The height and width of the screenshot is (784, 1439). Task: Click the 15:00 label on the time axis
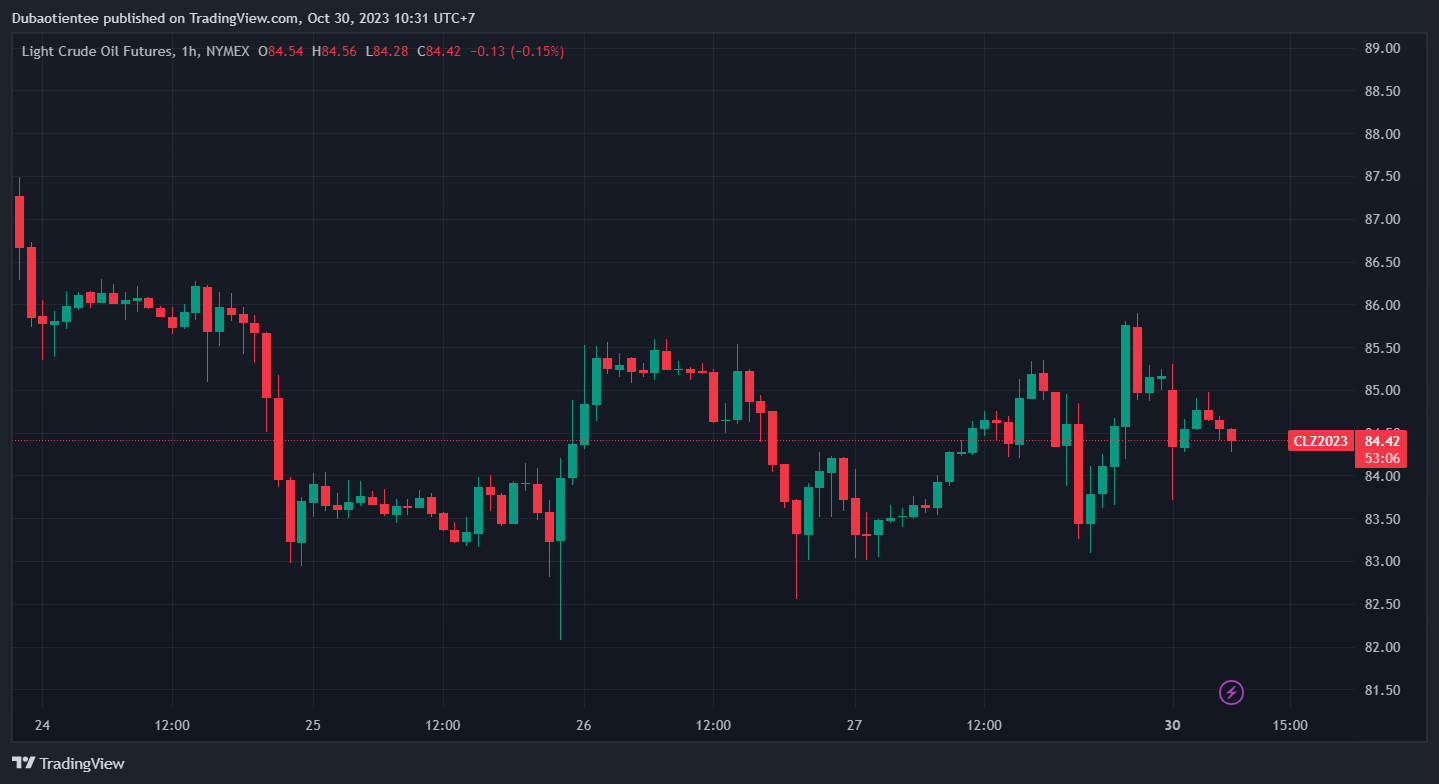coord(1289,725)
